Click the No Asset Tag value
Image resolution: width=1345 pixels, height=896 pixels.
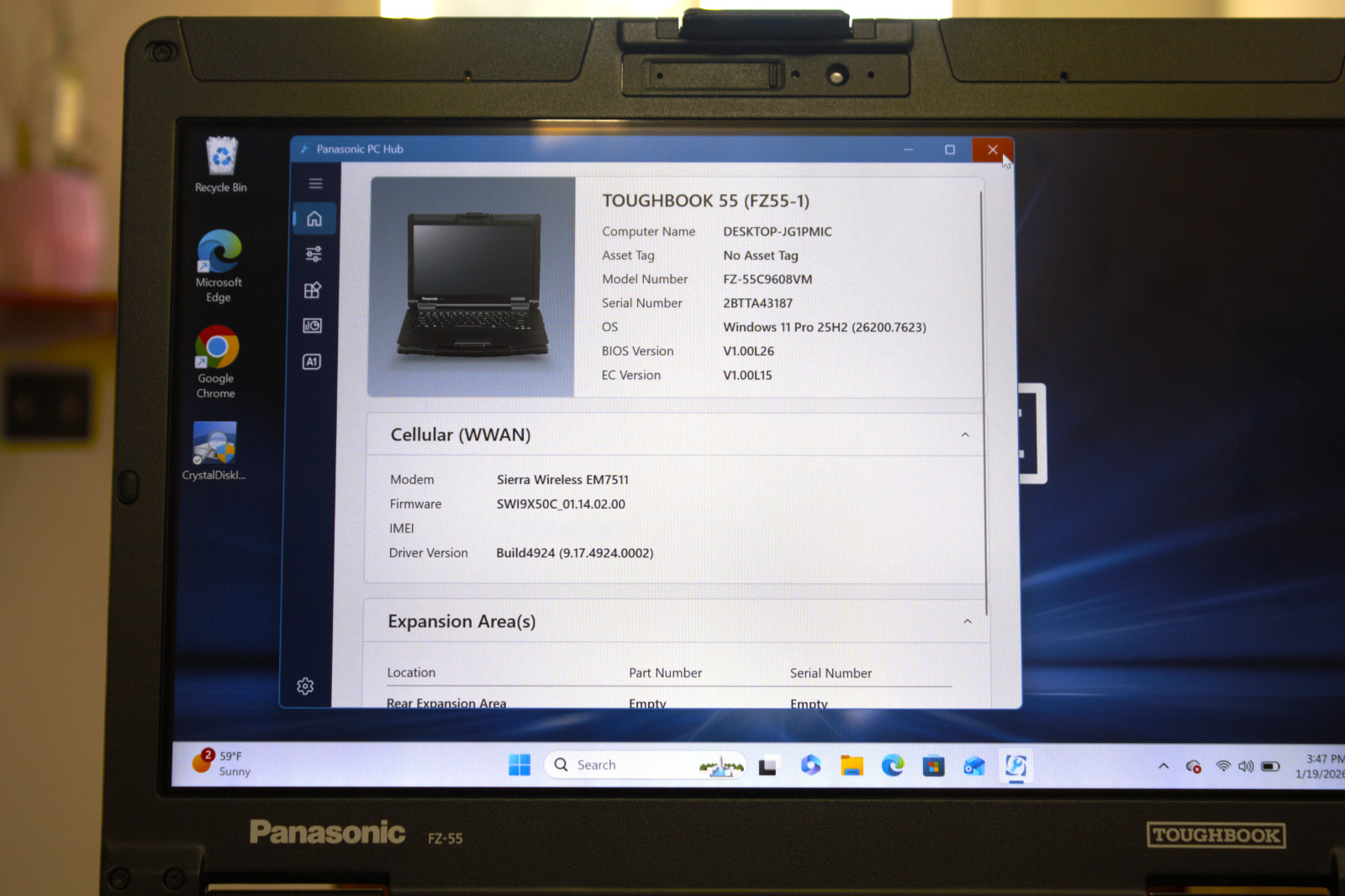tap(761, 256)
